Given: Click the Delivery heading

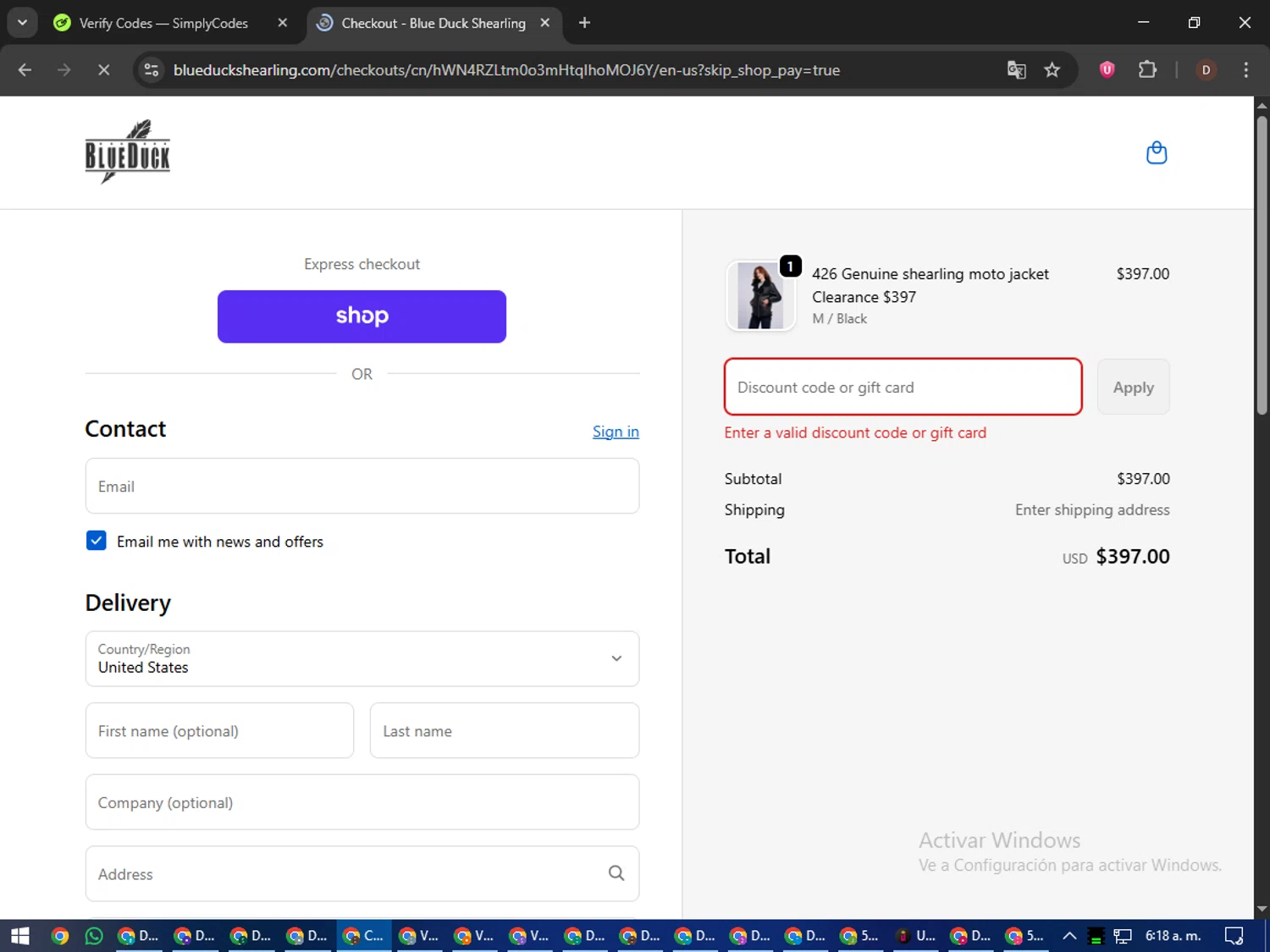Looking at the screenshot, I should [128, 603].
